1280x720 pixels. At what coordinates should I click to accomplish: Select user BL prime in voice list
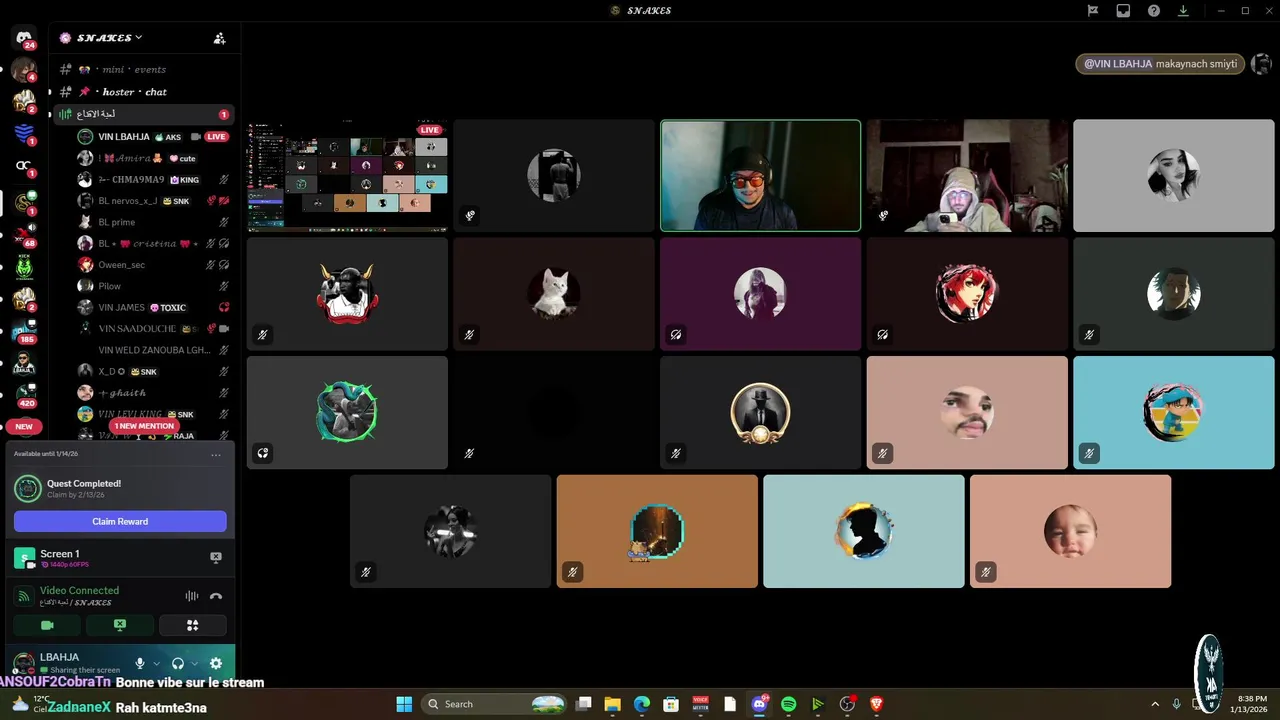(x=154, y=222)
